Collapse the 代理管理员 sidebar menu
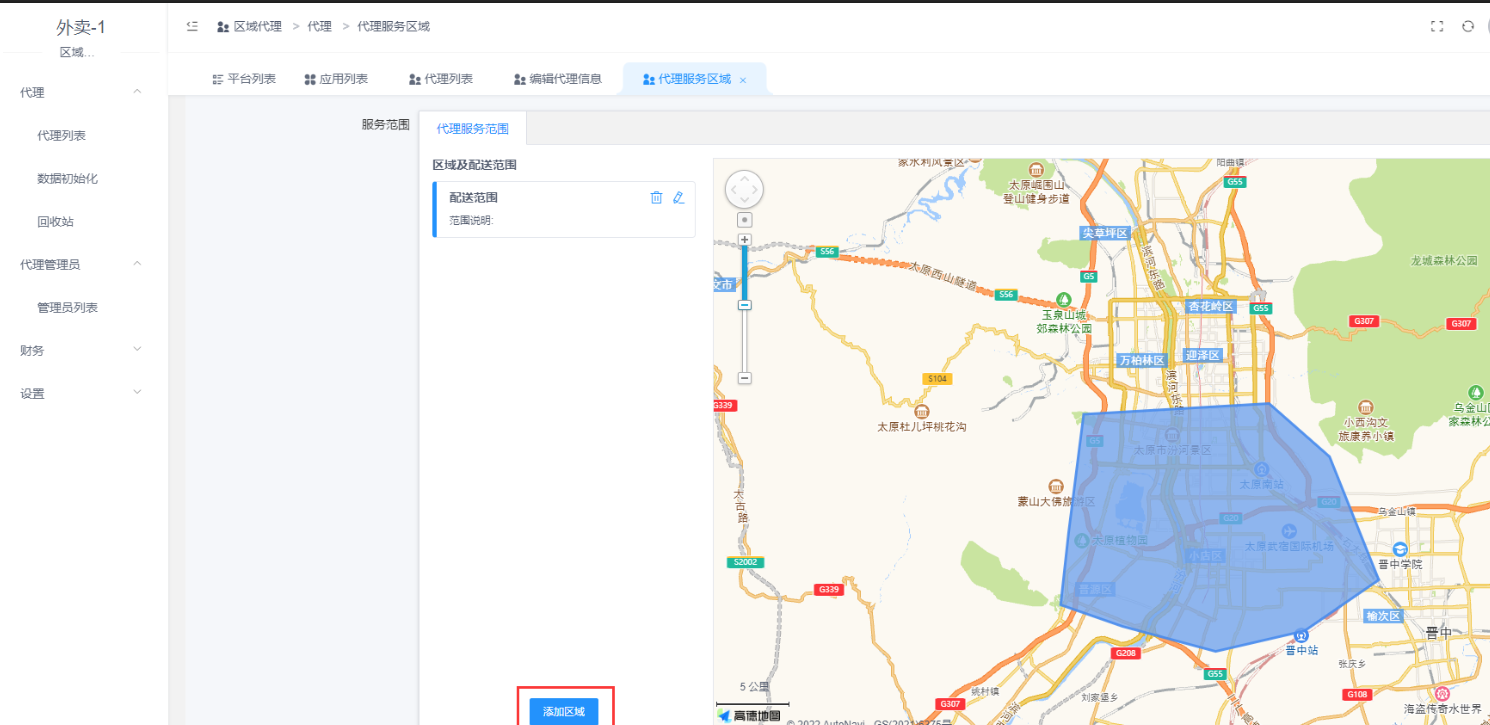Image resolution: width=1490 pixels, height=725 pixels. [x=84, y=264]
